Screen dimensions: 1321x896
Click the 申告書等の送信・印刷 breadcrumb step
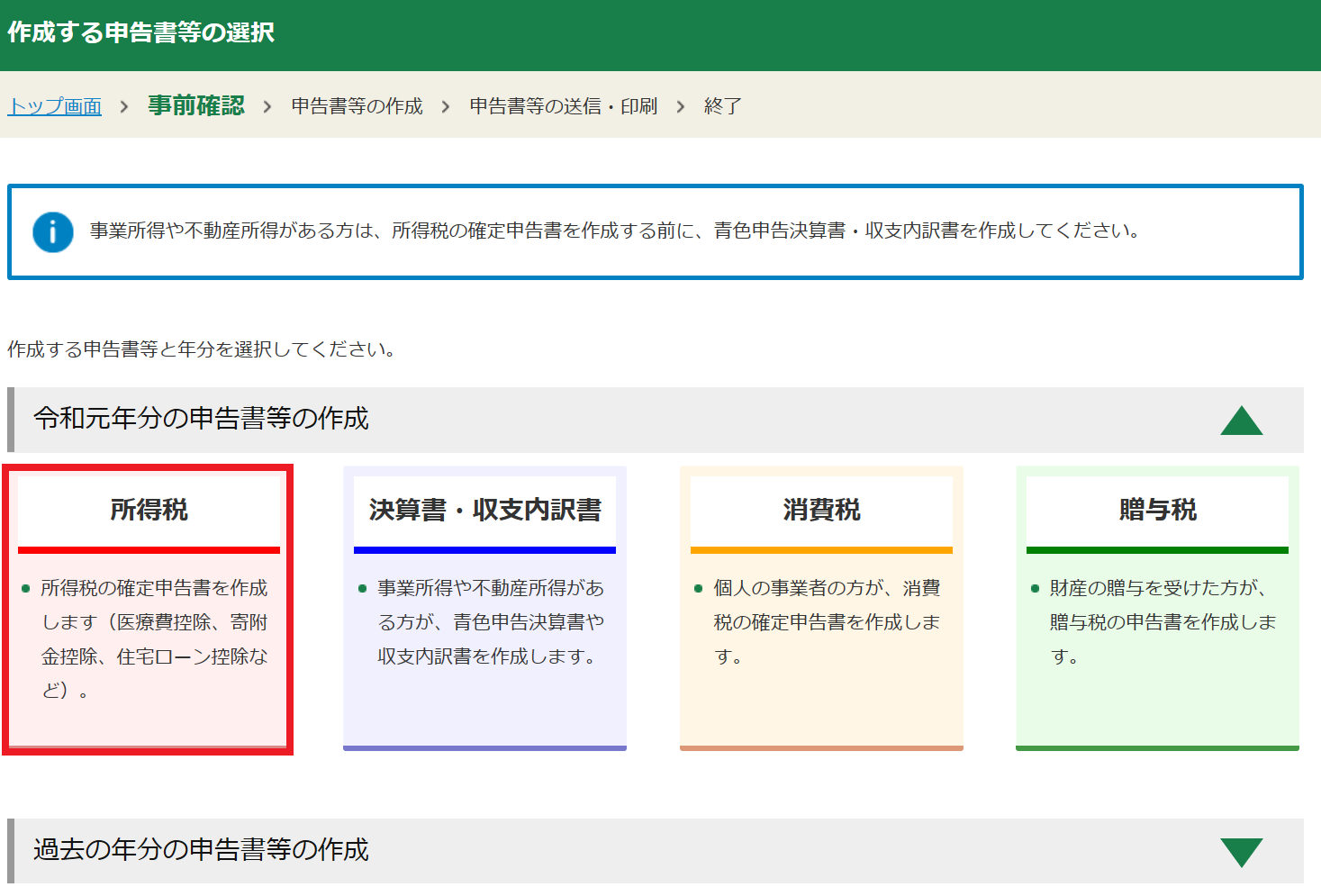click(564, 106)
